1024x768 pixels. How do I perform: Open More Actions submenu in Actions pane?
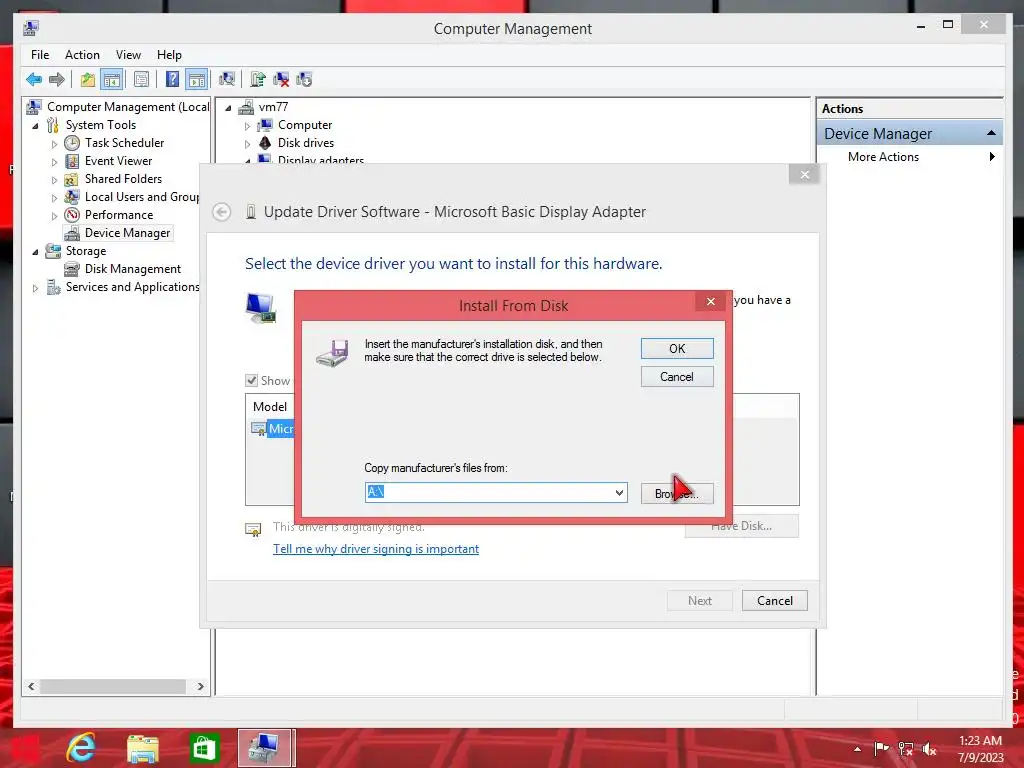(x=910, y=157)
